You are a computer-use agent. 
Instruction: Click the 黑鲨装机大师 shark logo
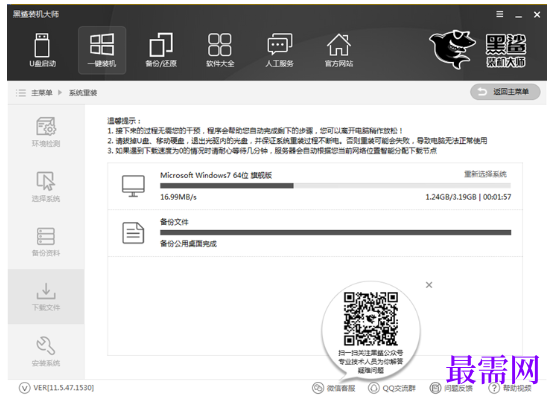[478, 49]
